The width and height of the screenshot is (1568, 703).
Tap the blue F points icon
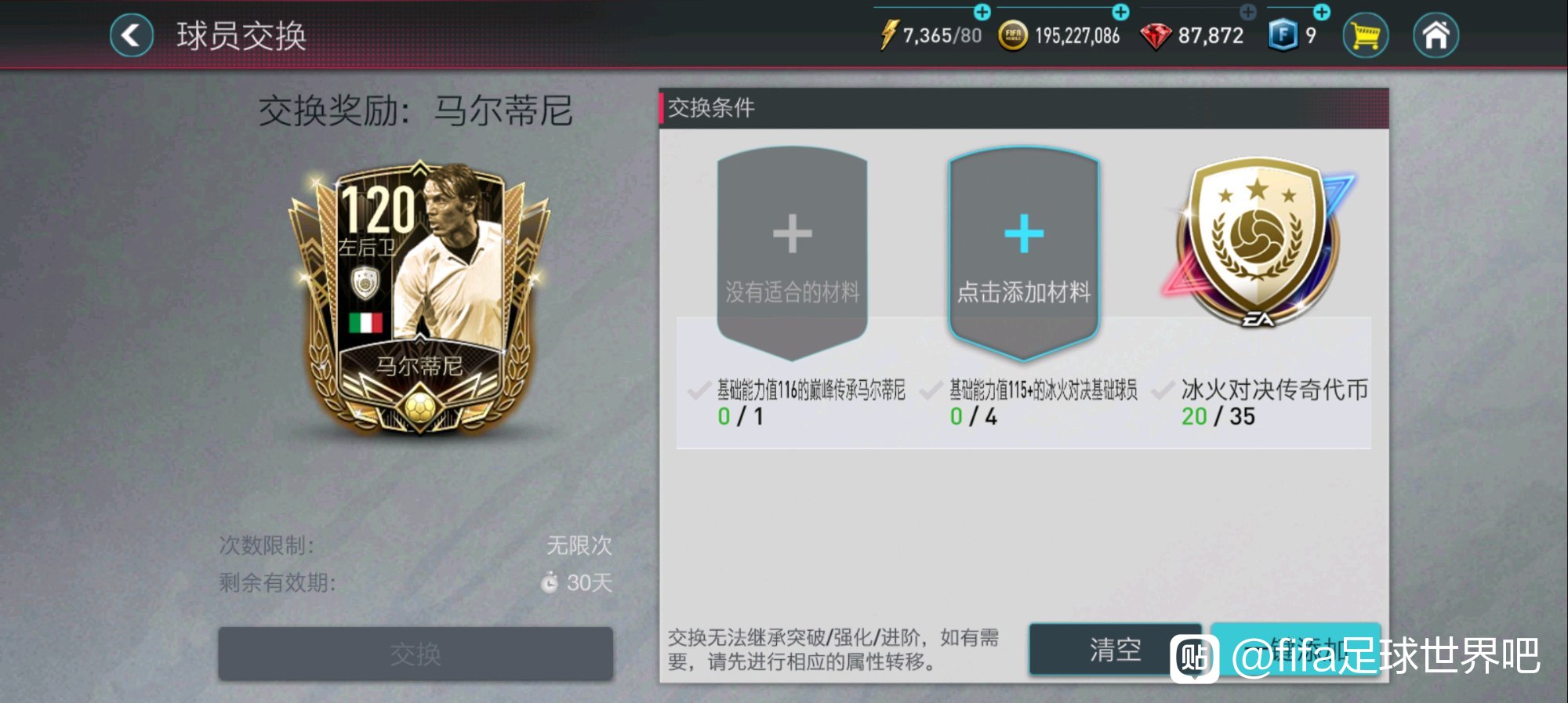click(1283, 35)
